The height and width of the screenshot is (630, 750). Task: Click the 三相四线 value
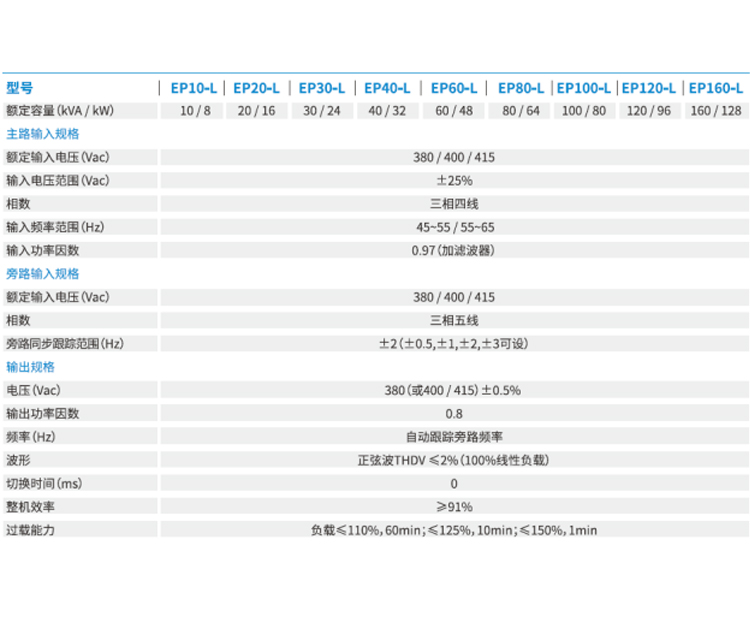tap(454, 204)
